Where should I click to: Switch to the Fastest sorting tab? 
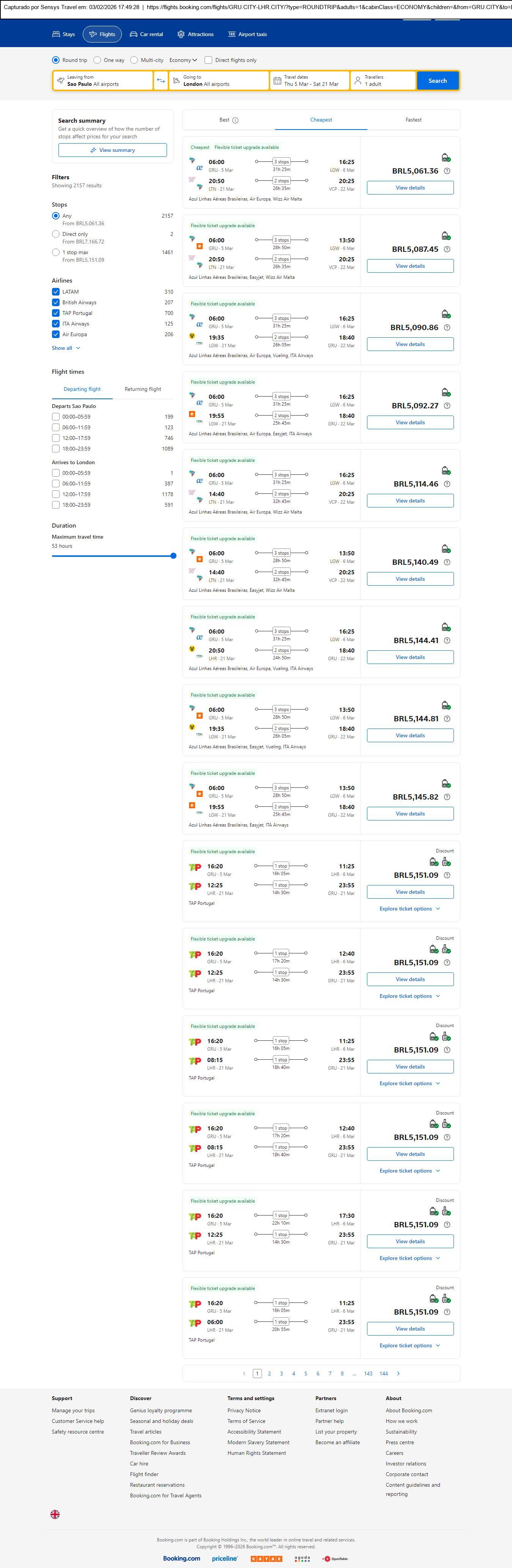(413, 120)
